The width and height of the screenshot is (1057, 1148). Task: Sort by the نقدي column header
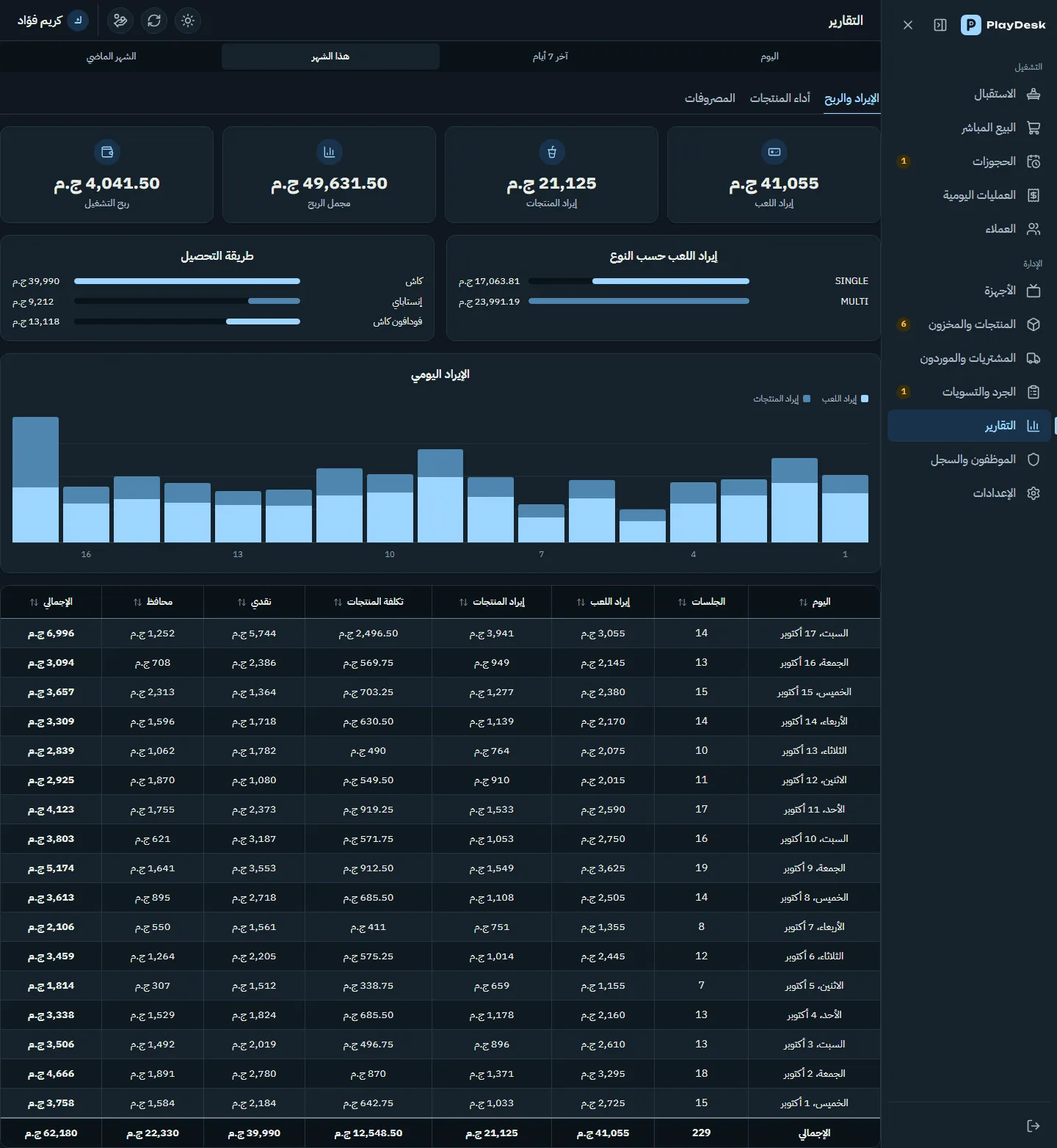click(254, 602)
